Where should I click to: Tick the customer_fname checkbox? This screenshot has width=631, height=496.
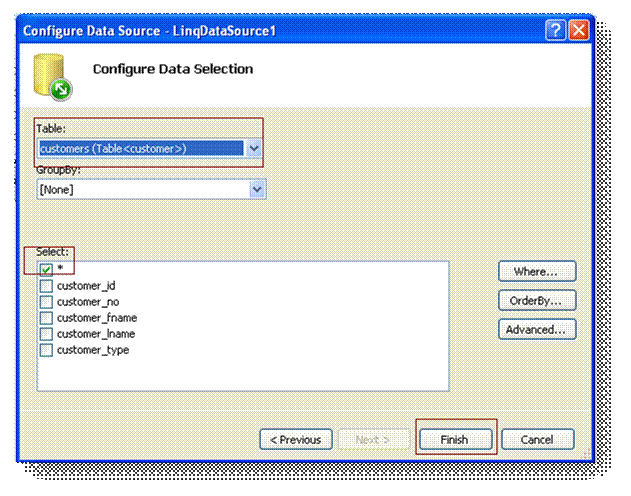pos(47,318)
